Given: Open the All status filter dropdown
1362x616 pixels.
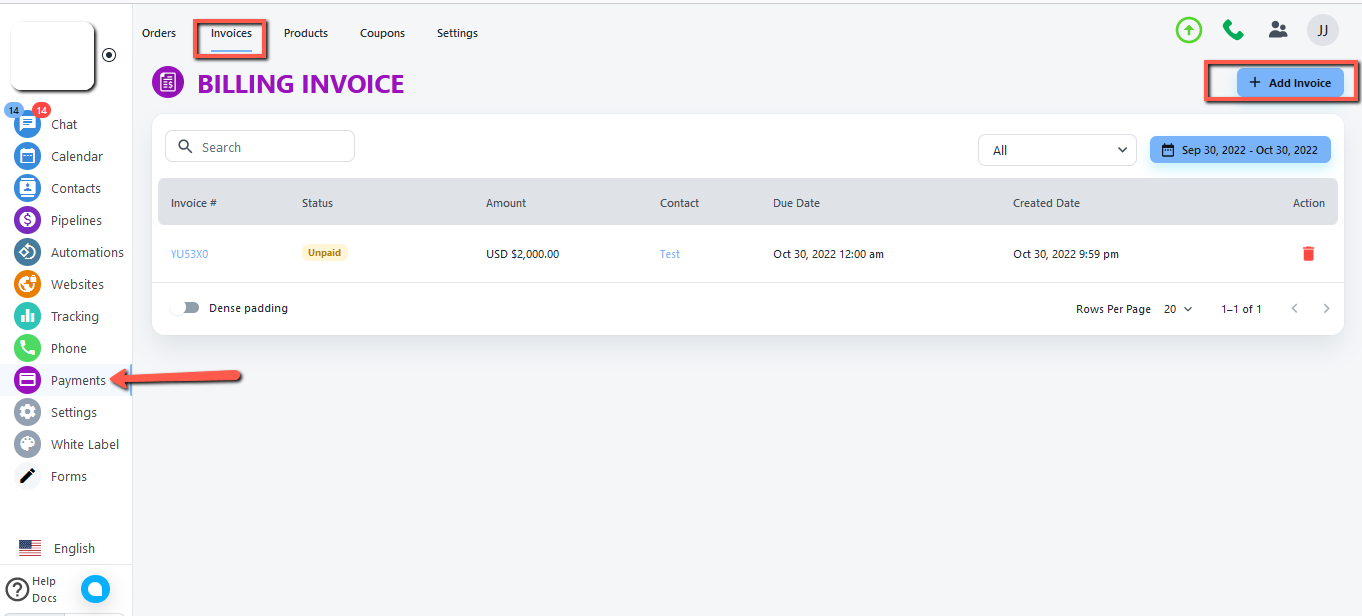Looking at the screenshot, I should click(1057, 150).
